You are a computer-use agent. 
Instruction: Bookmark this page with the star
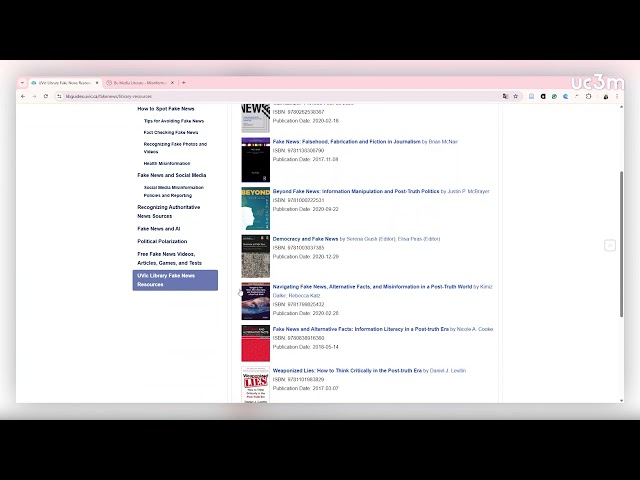516,96
